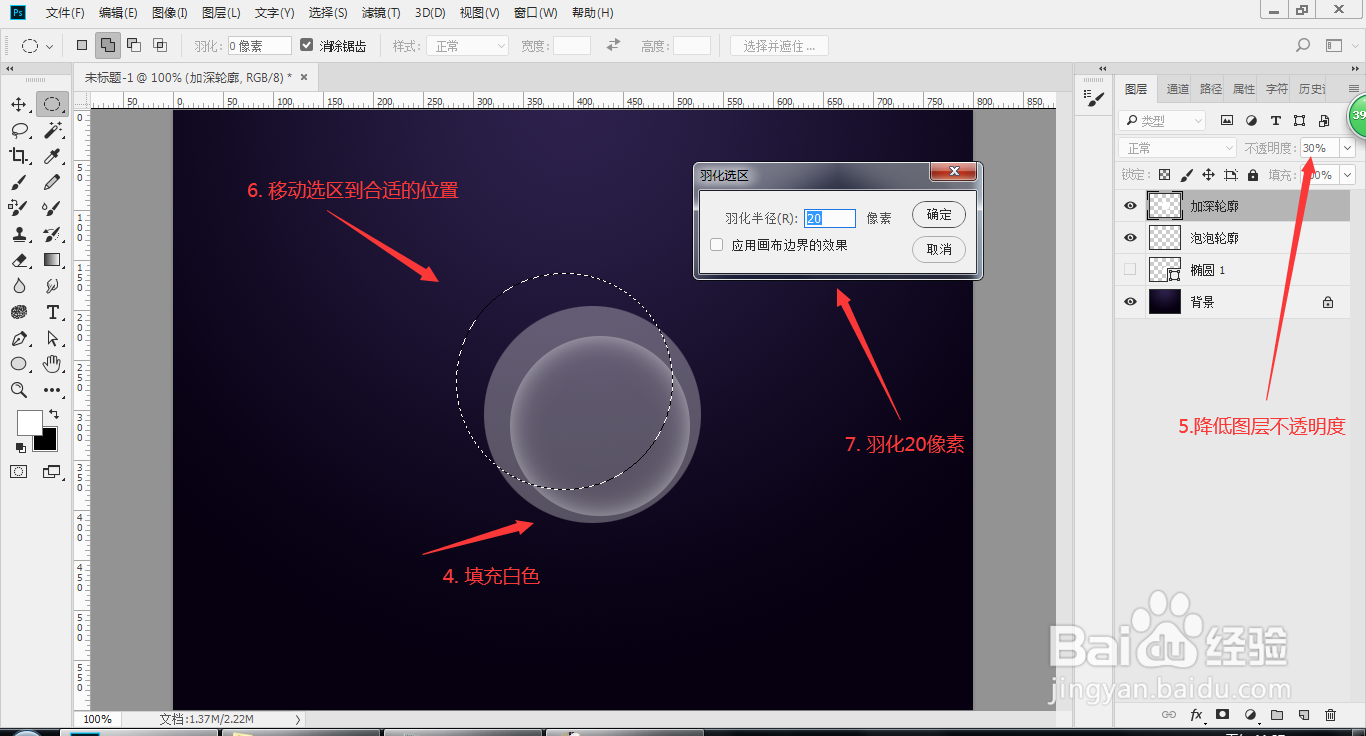Click 确定 in feather dialog
Viewport: 1366px width, 736px height.
(x=939, y=215)
